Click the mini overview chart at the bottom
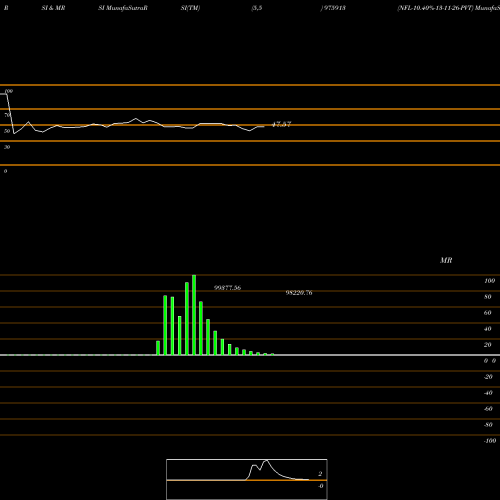The height and width of the screenshot is (500, 500). [247, 479]
